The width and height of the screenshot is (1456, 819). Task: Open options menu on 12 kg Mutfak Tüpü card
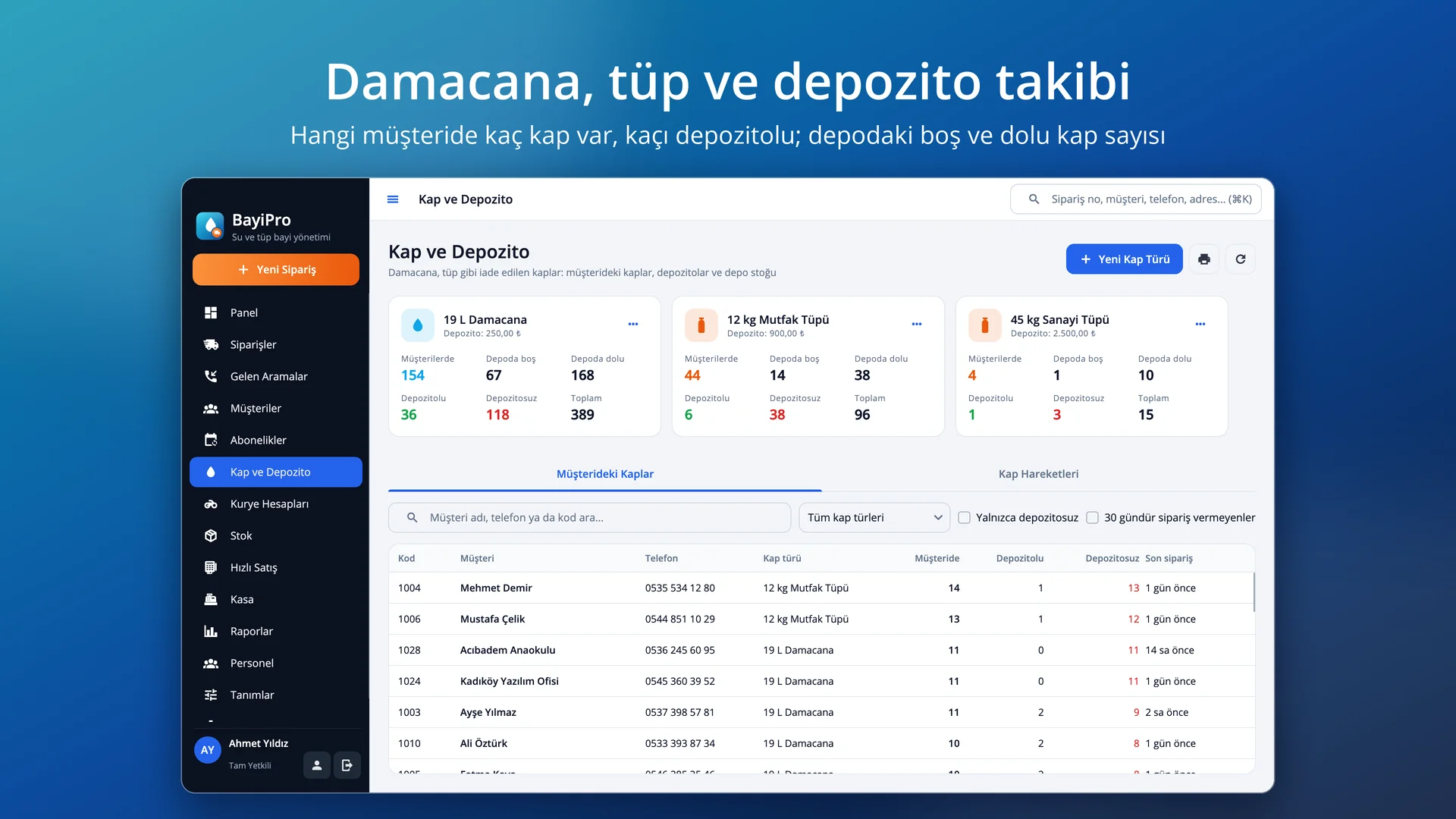pyautogui.click(x=917, y=325)
